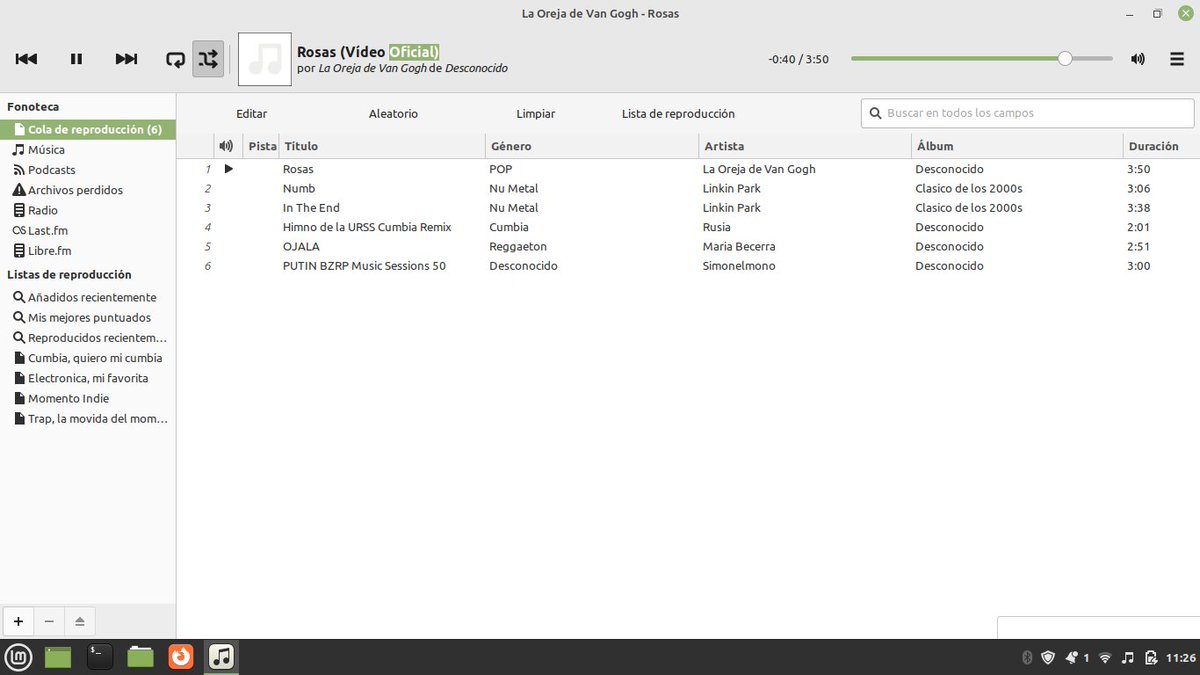
Task: Open the volume control speaker icon
Action: pyautogui.click(x=1138, y=59)
